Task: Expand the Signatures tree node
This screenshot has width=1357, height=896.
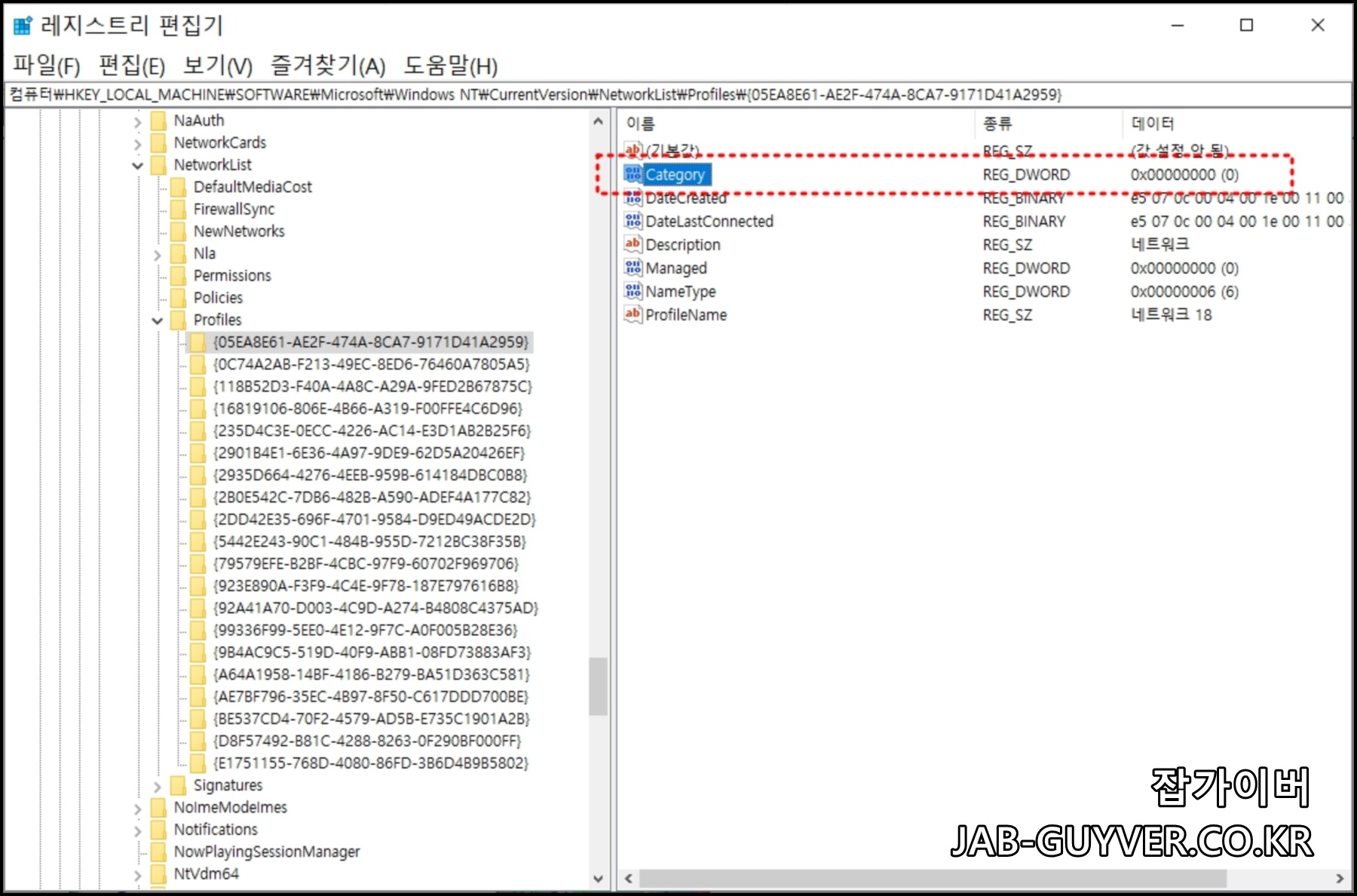Action: (157, 787)
